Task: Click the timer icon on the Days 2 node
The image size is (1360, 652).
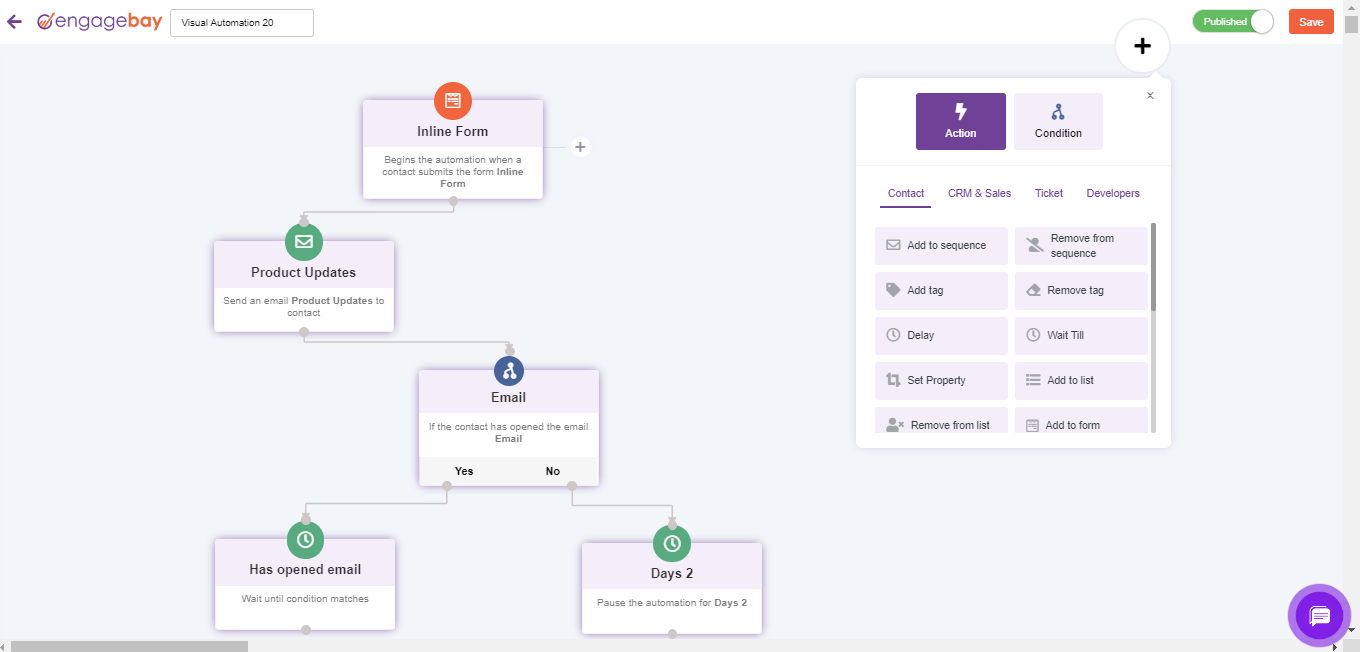Action: 671,544
